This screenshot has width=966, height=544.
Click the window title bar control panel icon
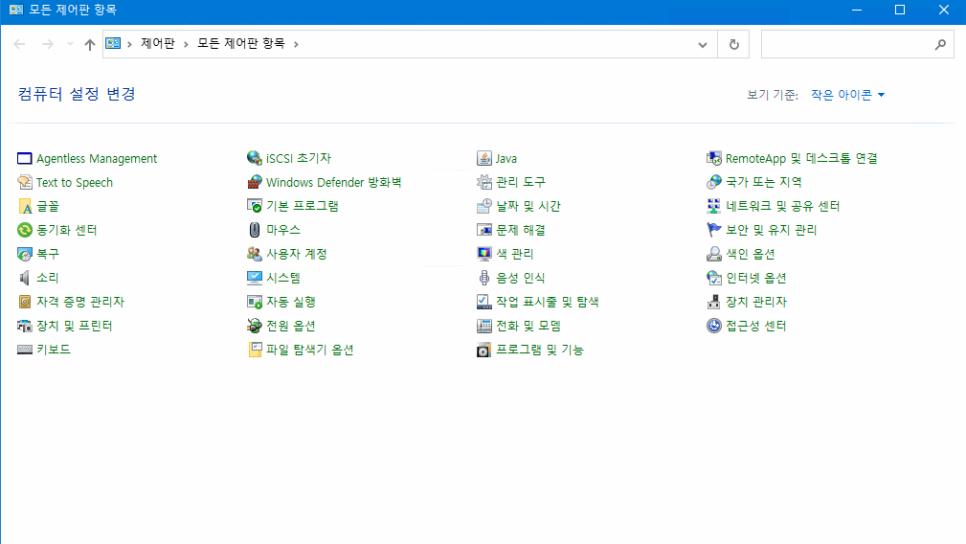tap(16, 10)
